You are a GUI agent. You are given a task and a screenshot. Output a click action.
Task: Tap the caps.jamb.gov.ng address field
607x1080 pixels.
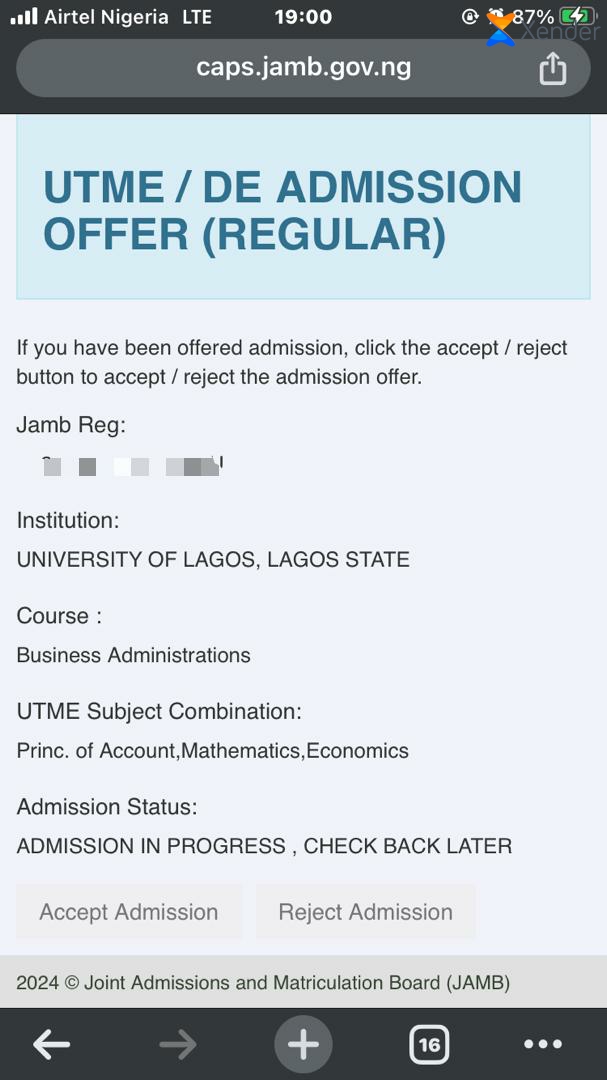pos(303,68)
